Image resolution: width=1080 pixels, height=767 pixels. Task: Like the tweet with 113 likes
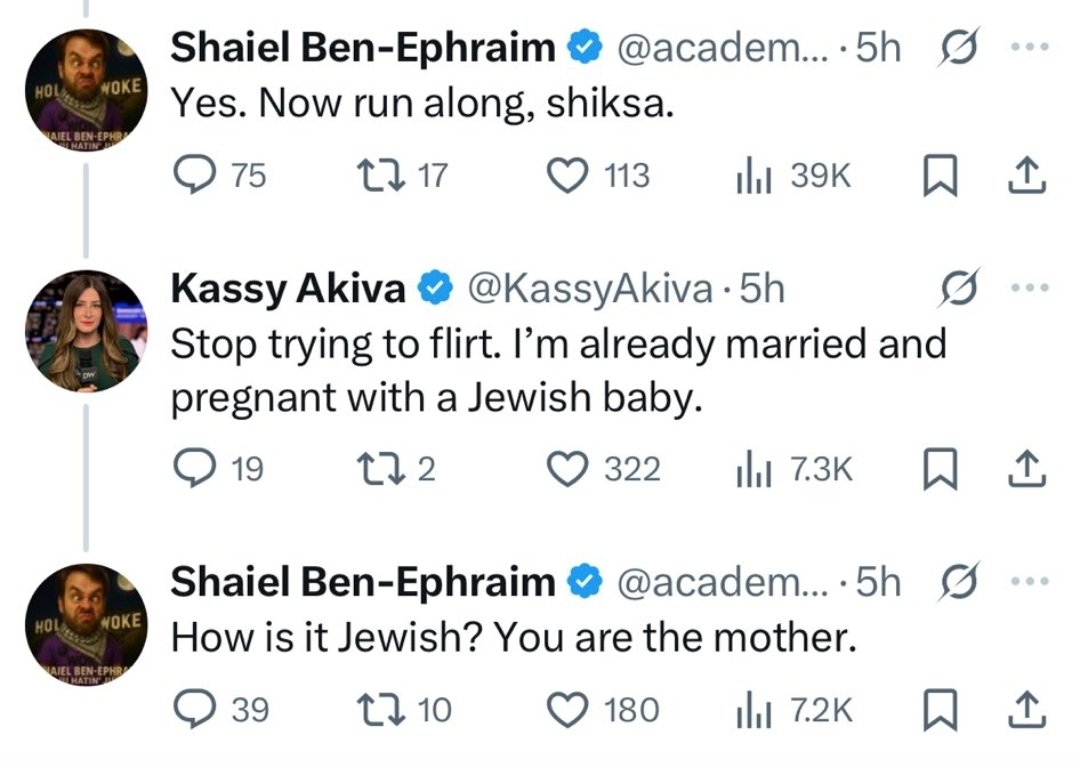pos(569,176)
